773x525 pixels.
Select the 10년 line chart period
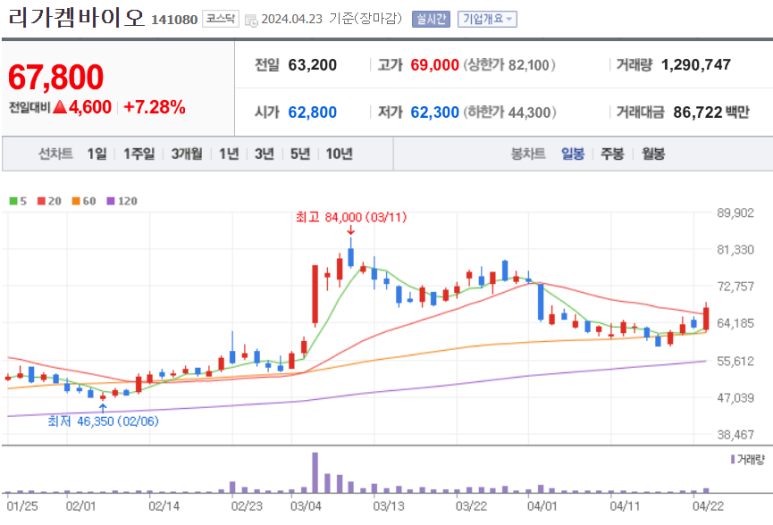point(339,154)
